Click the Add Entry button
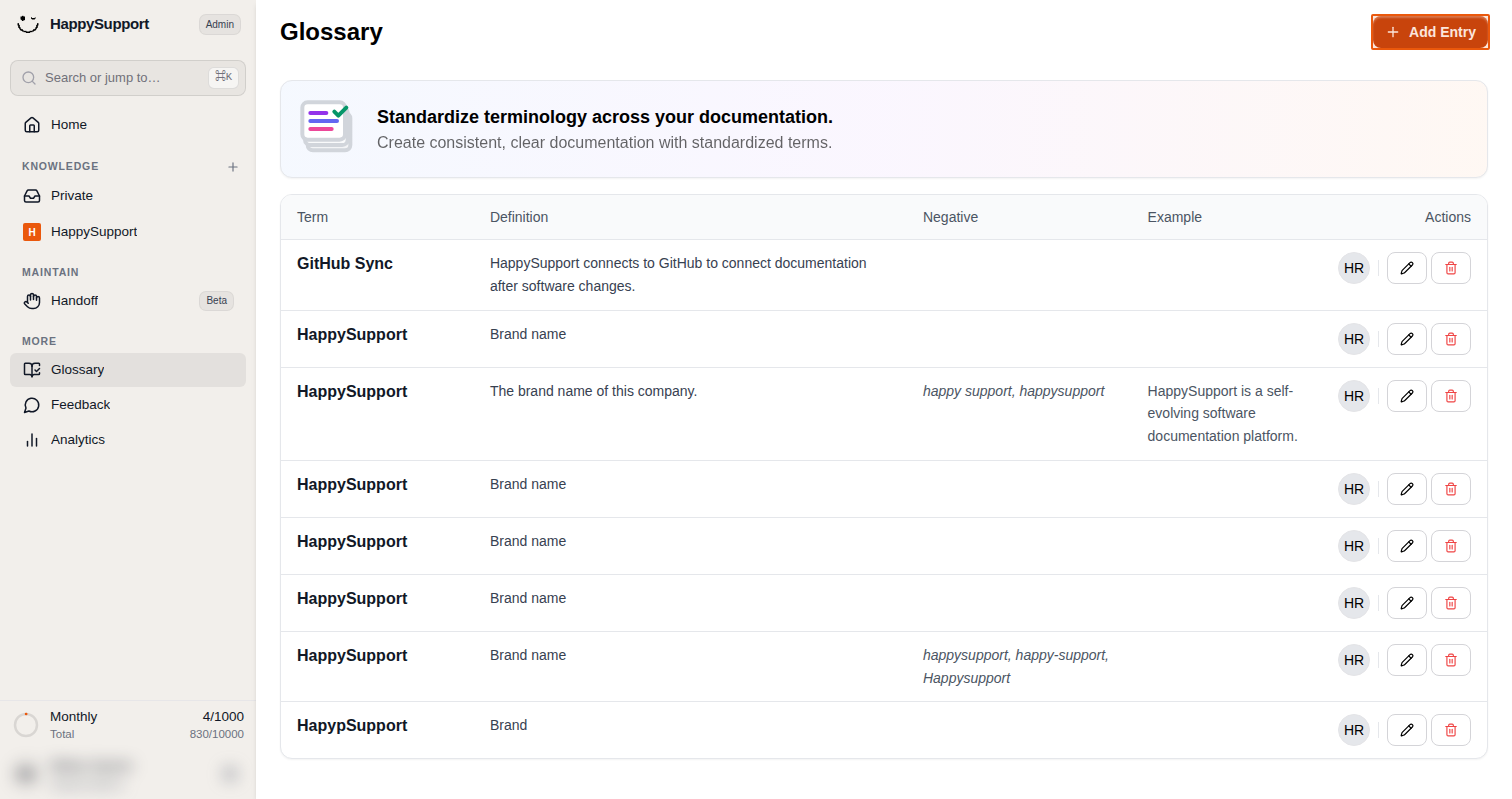This screenshot has height=799, width=1512. pos(1430,32)
